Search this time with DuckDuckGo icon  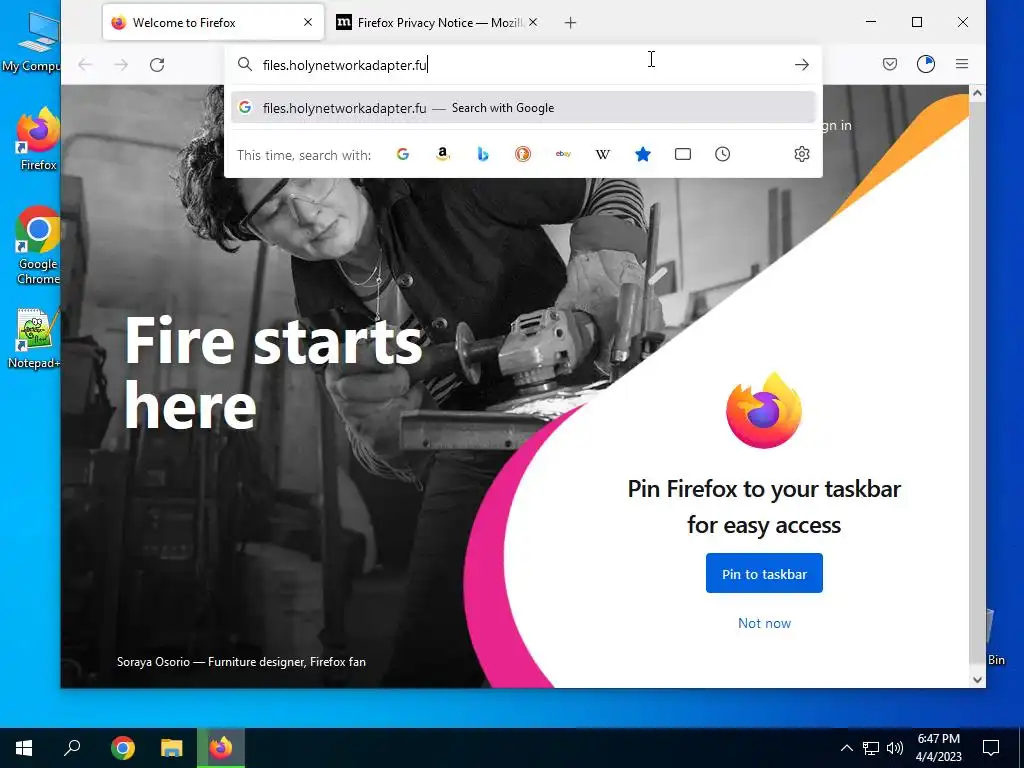coord(522,154)
